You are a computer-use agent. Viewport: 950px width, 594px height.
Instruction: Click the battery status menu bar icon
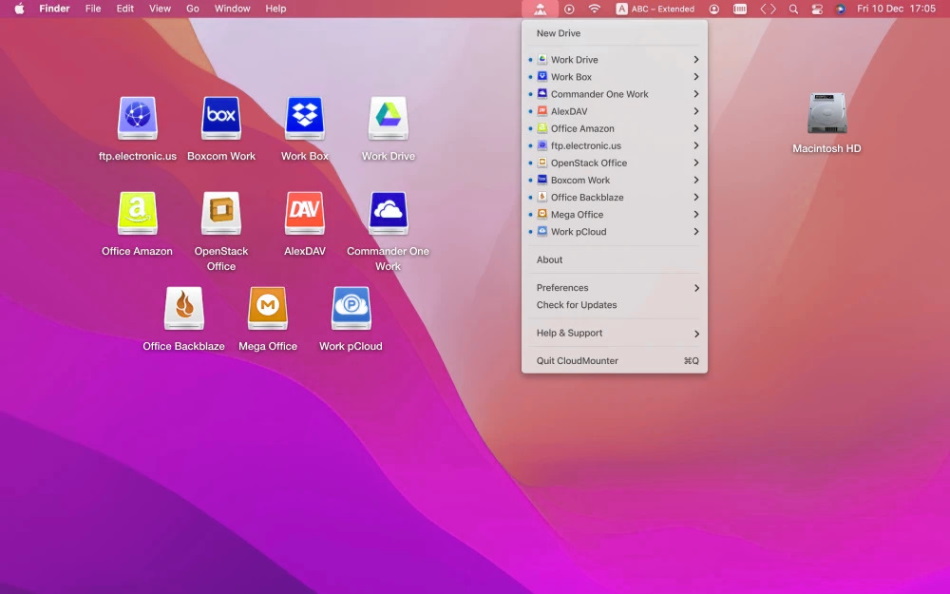tap(740, 9)
